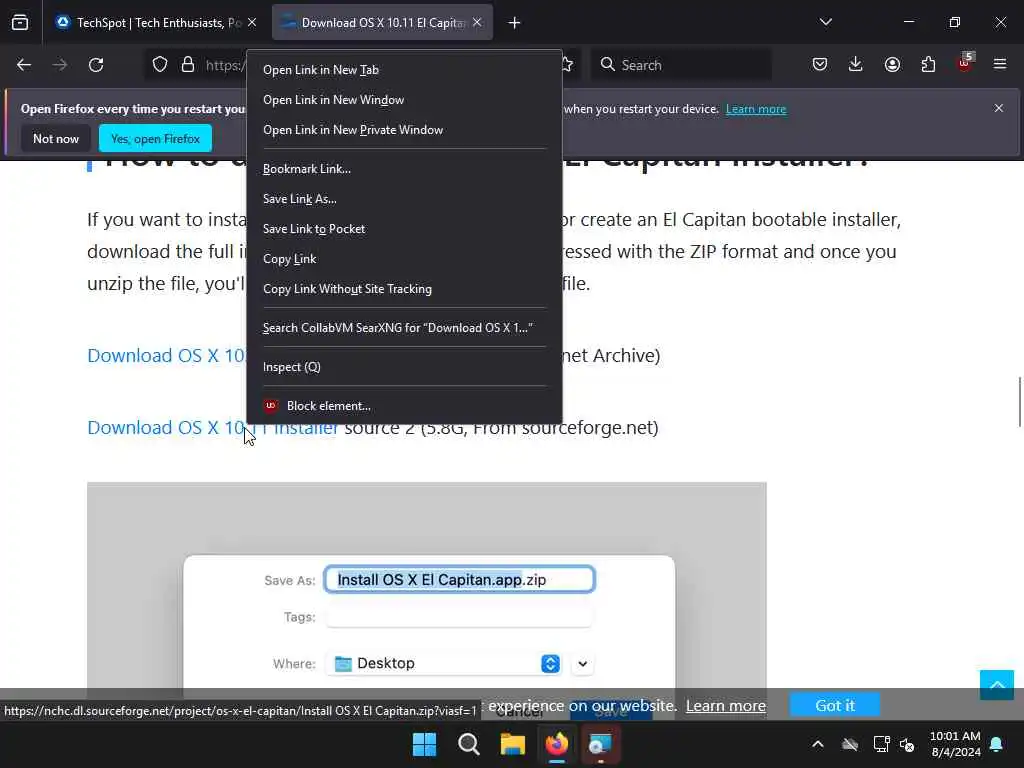Open extensions puzzle icon
1024x768 pixels.
(928, 65)
